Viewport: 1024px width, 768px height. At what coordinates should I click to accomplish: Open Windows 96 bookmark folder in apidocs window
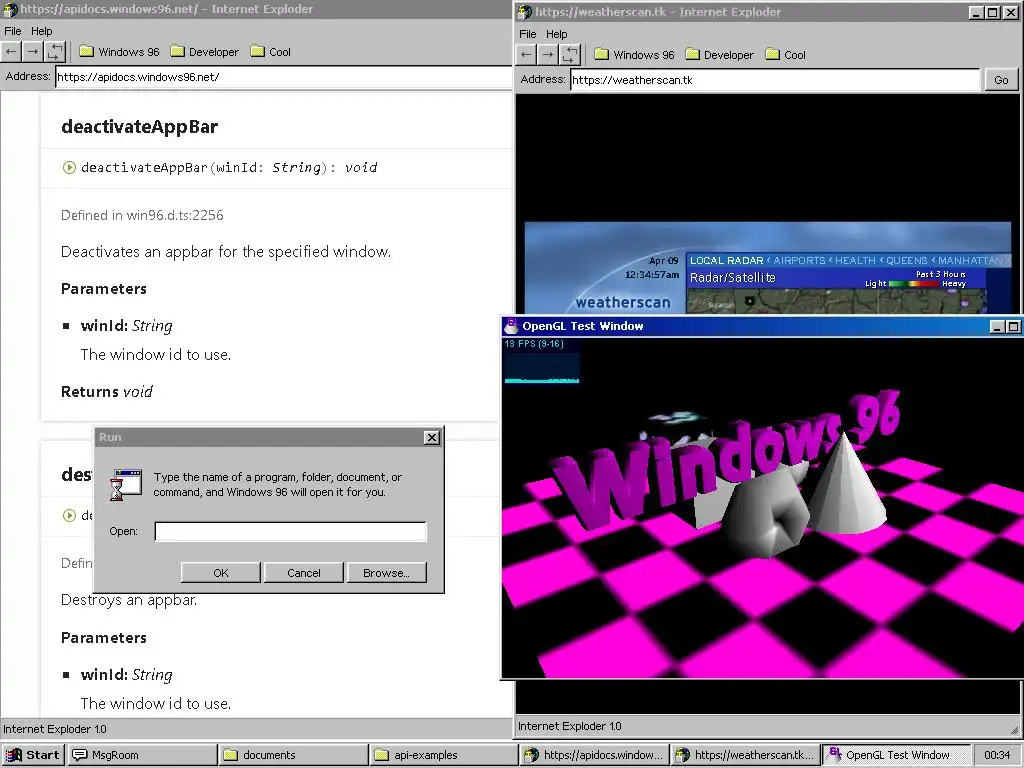[x=120, y=52]
